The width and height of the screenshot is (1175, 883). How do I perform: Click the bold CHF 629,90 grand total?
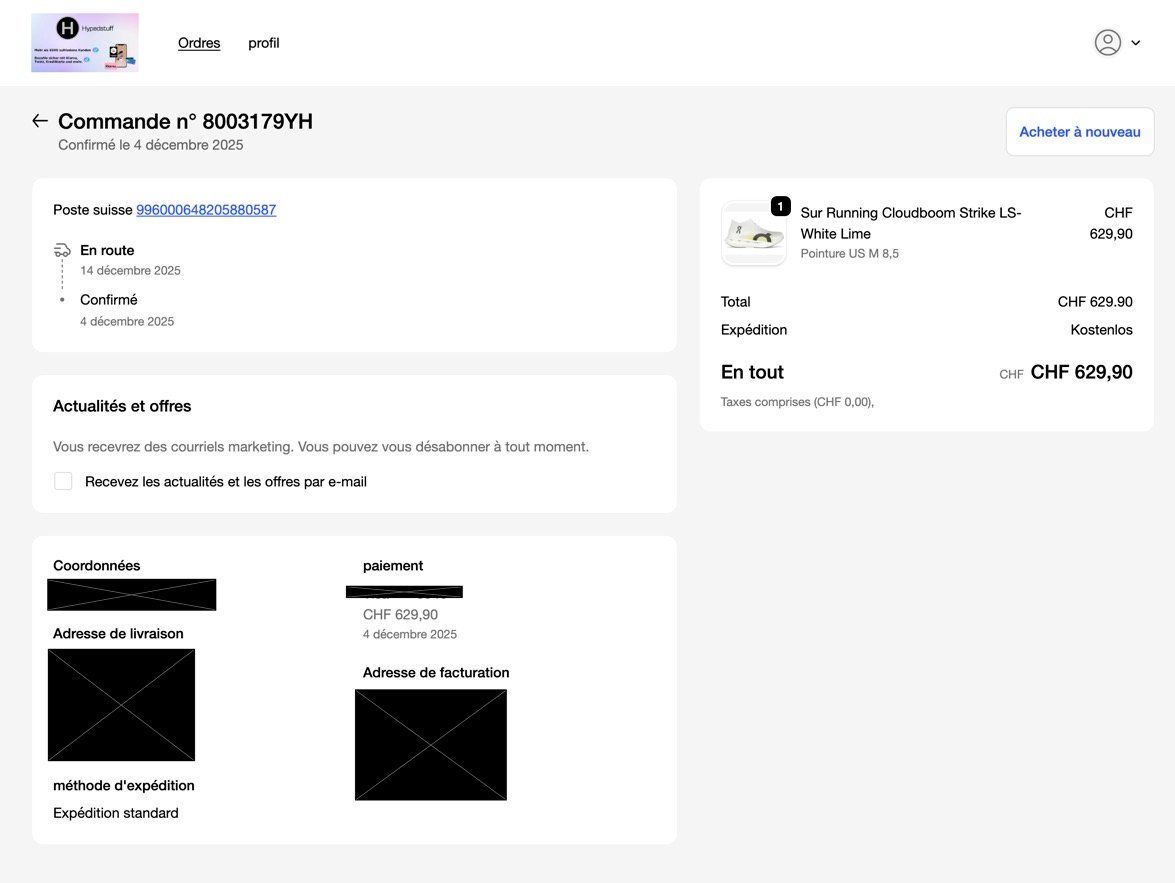pos(1081,373)
